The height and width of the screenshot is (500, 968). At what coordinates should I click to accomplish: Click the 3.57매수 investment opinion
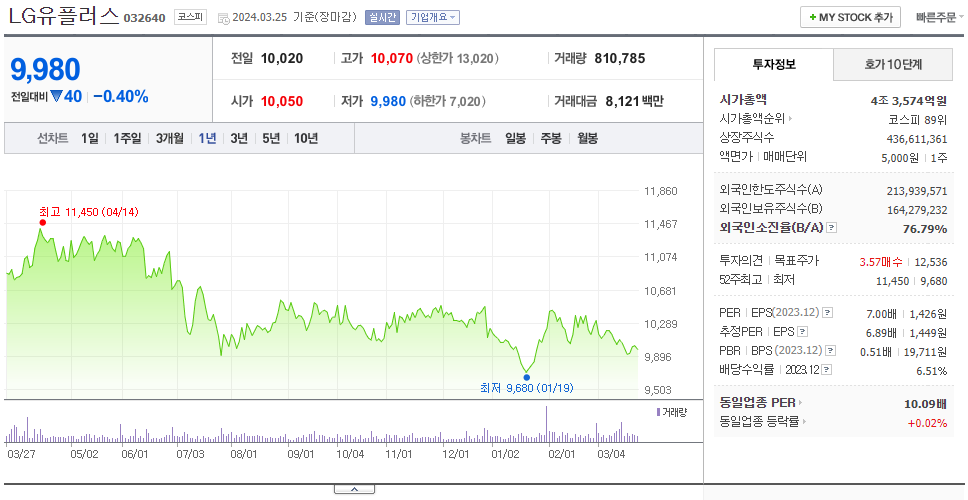coord(881,262)
